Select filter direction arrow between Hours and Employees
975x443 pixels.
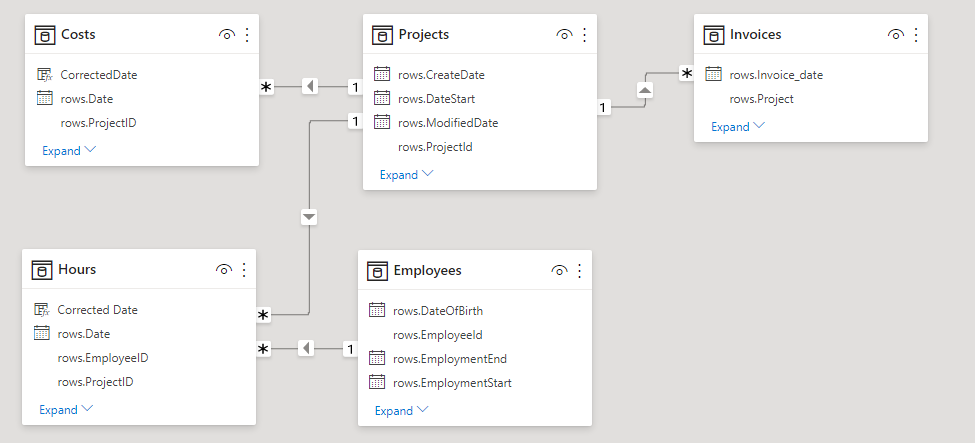(x=305, y=348)
